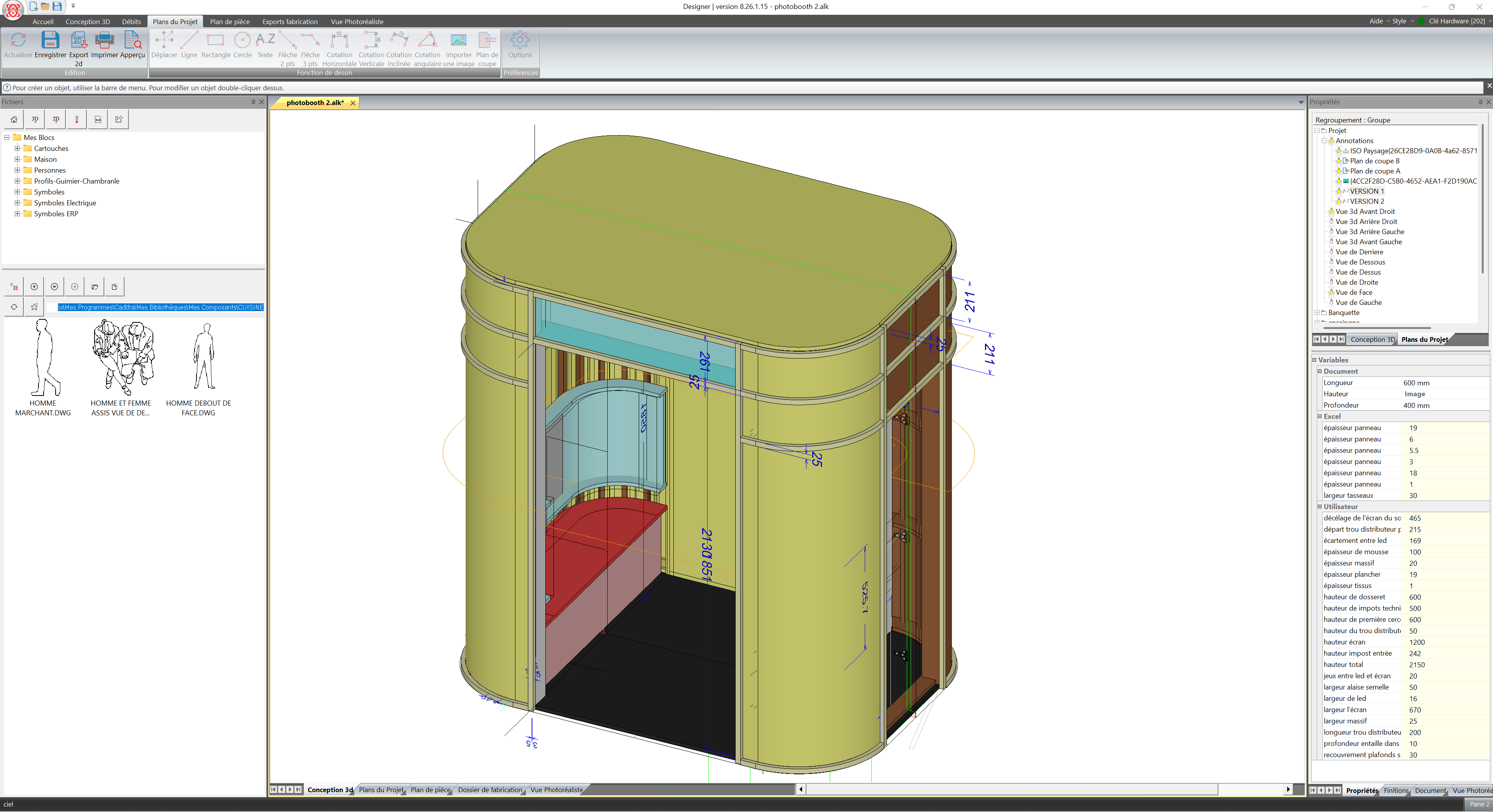
Task: Click the XLS export icon in Fichiers panel
Action: [x=97, y=119]
